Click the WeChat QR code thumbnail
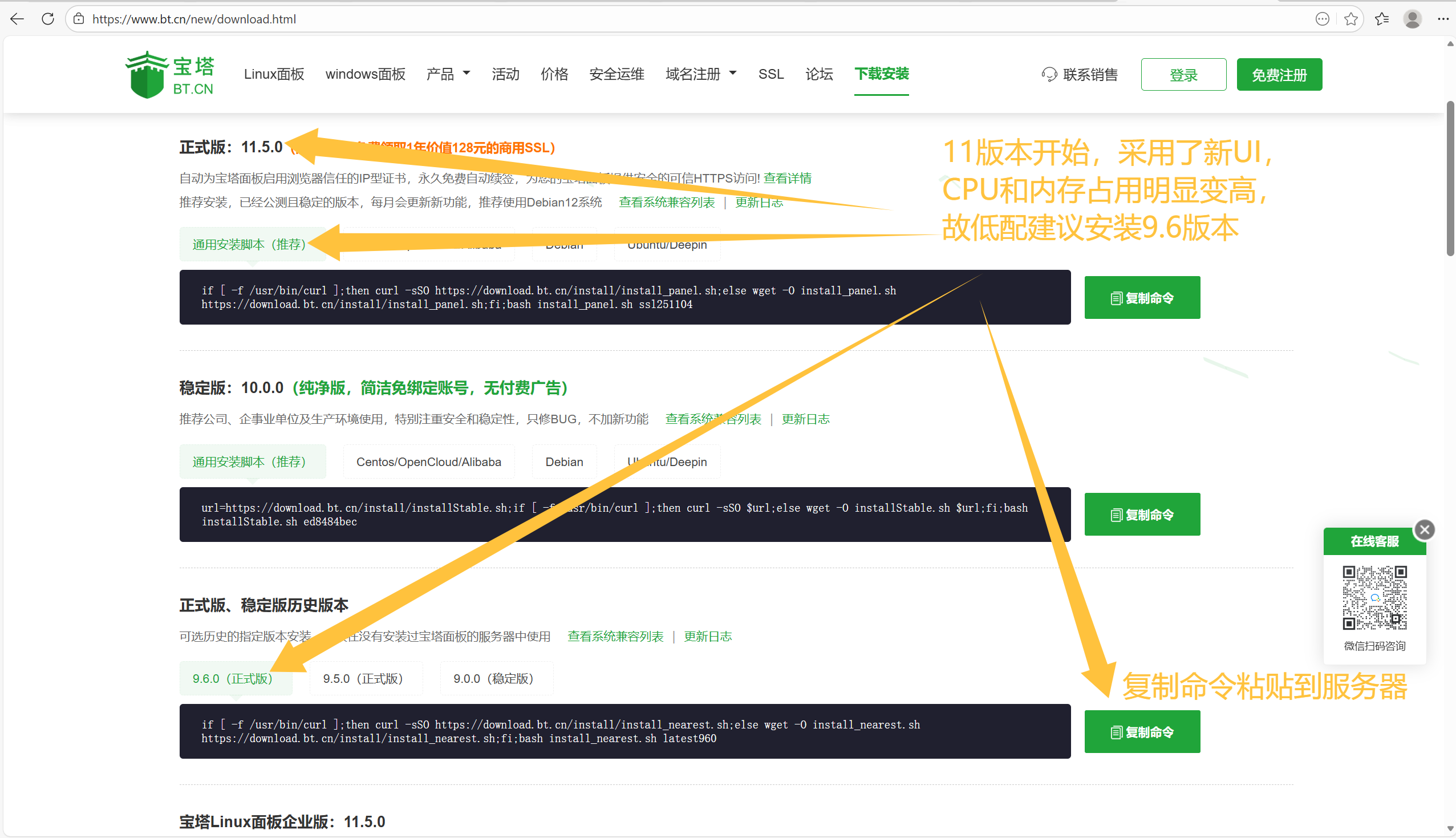 [x=1374, y=597]
